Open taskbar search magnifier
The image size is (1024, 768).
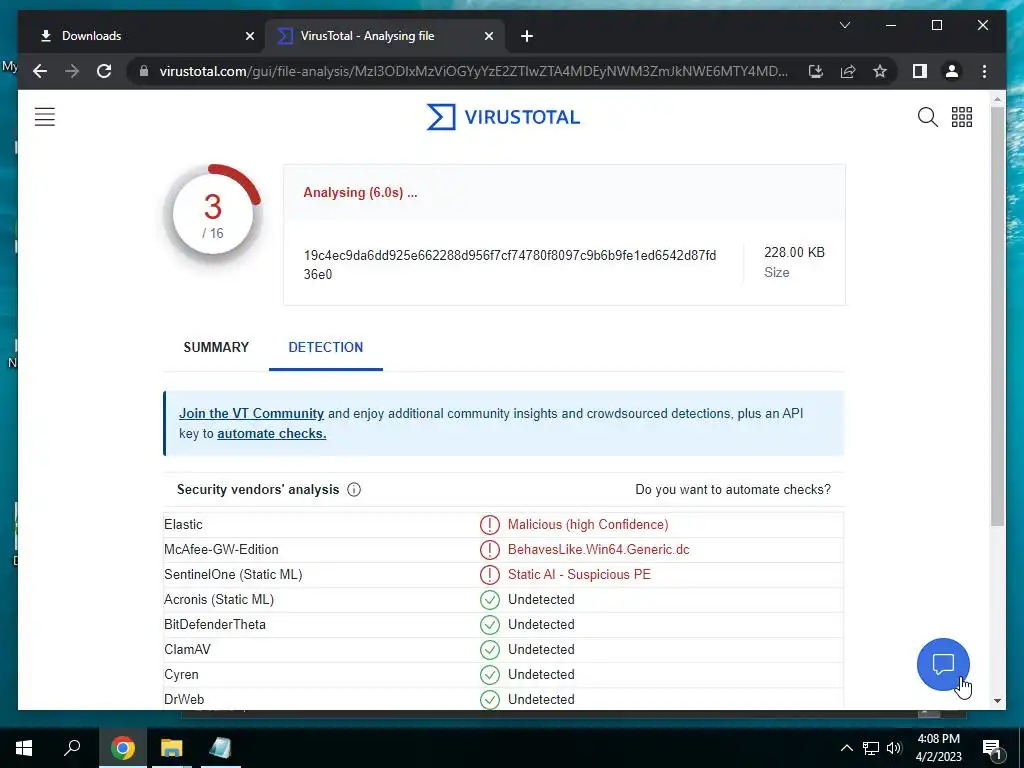(x=72, y=748)
